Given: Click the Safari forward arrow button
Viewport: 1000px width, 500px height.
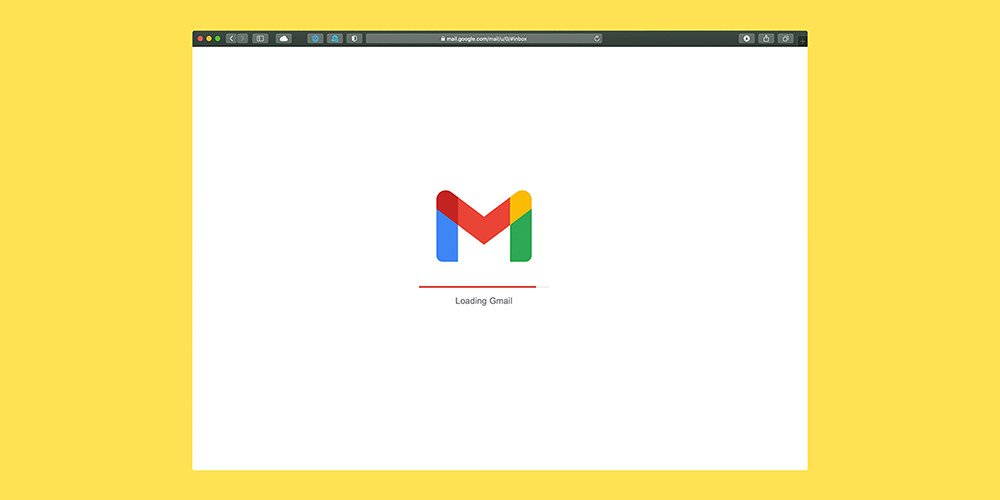Looking at the screenshot, I should (242, 39).
